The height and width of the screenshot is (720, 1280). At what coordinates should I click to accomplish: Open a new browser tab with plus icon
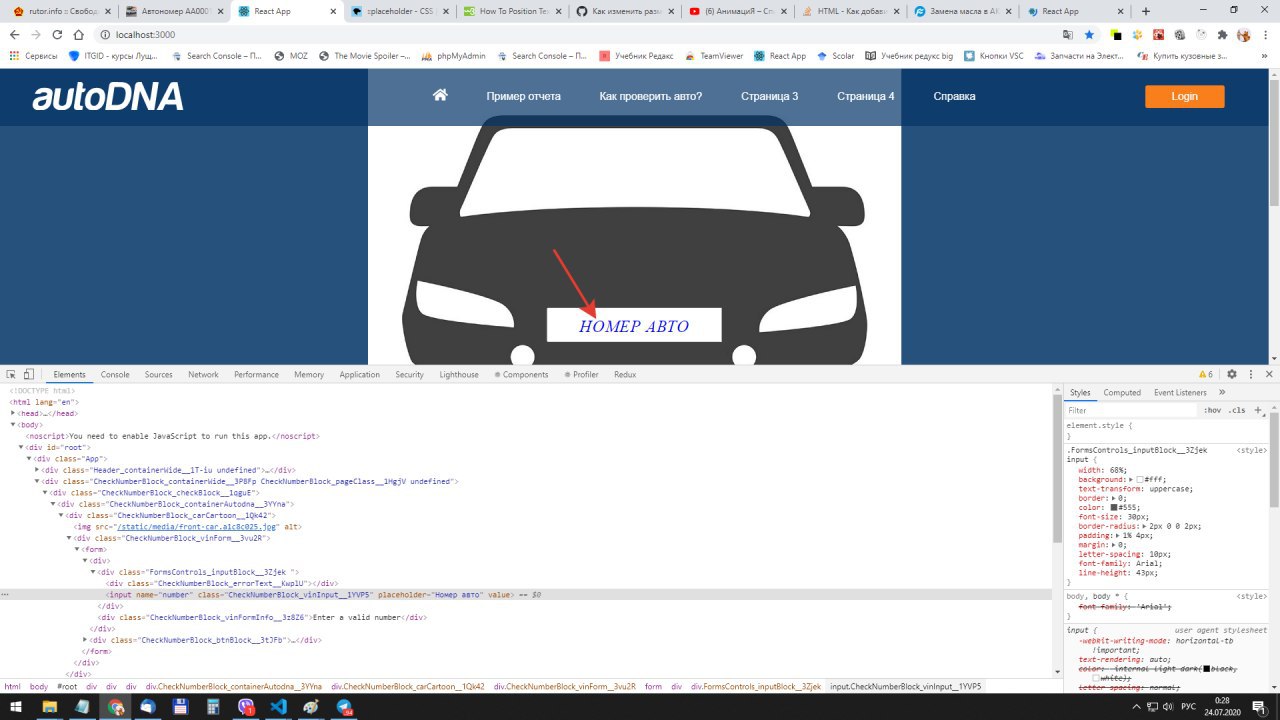[1146, 11]
